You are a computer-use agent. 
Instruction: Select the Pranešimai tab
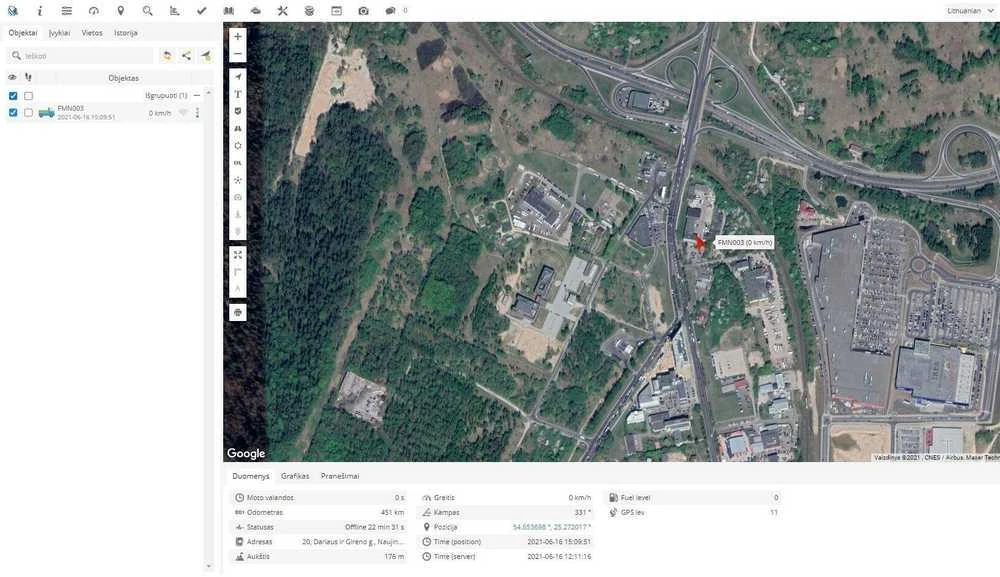[340, 476]
